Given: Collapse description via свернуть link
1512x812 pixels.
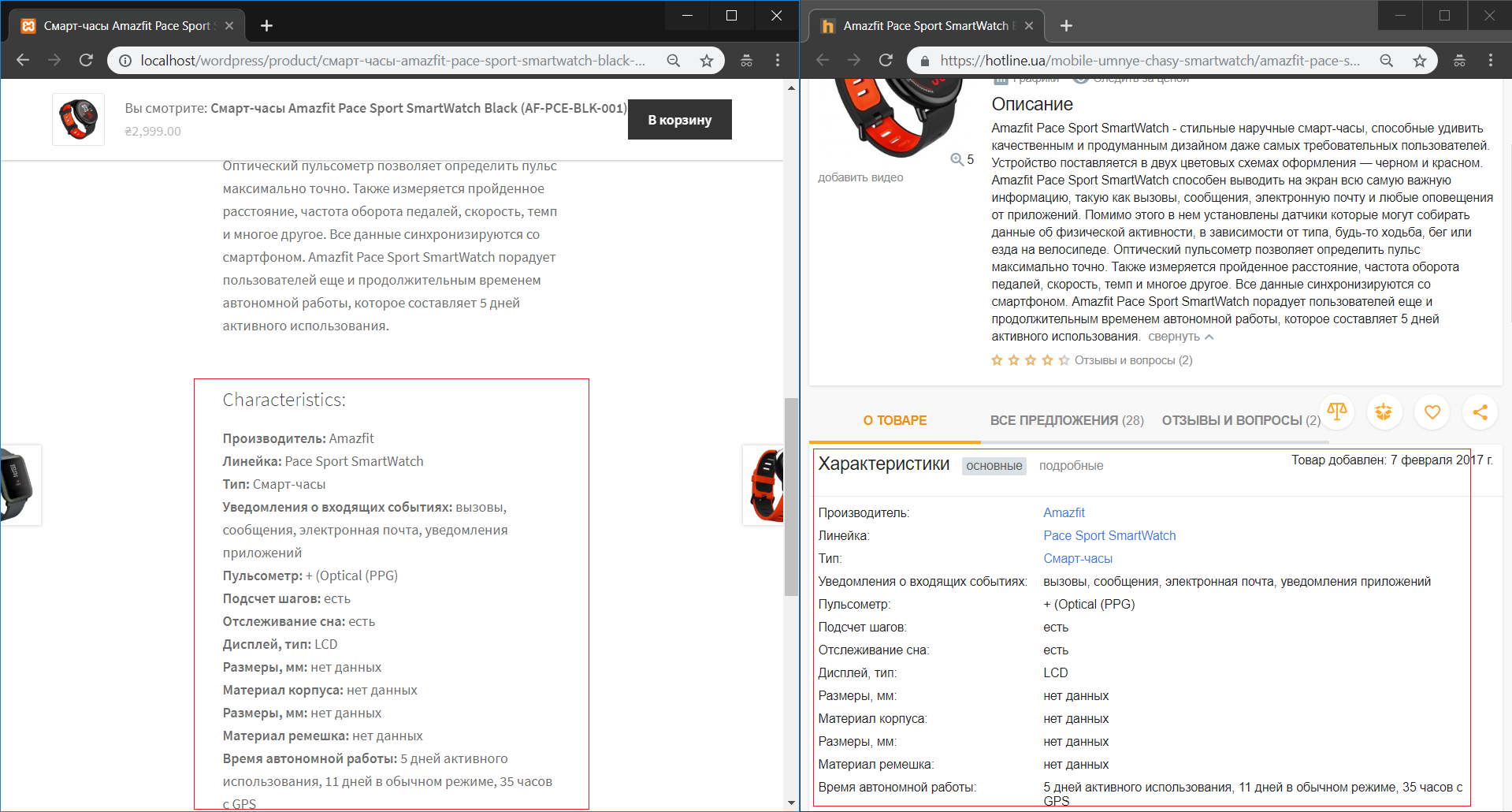Looking at the screenshot, I should tap(1180, 337).
